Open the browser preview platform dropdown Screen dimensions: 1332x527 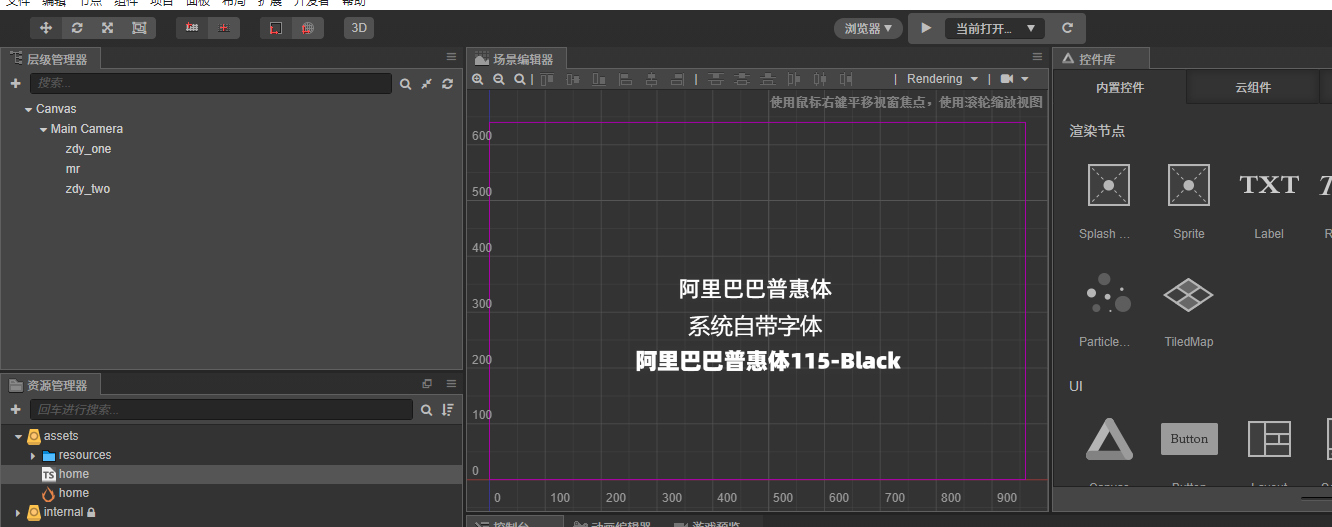pos(868,28)
